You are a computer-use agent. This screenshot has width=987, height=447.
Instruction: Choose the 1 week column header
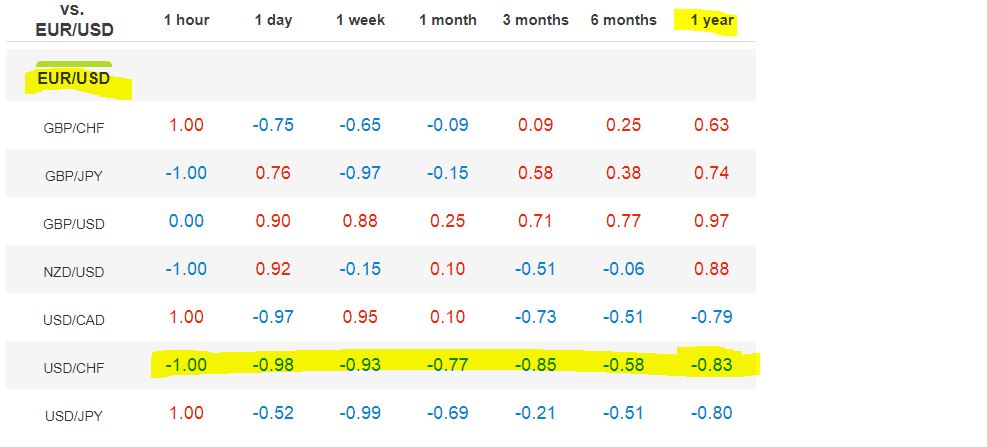361,21
